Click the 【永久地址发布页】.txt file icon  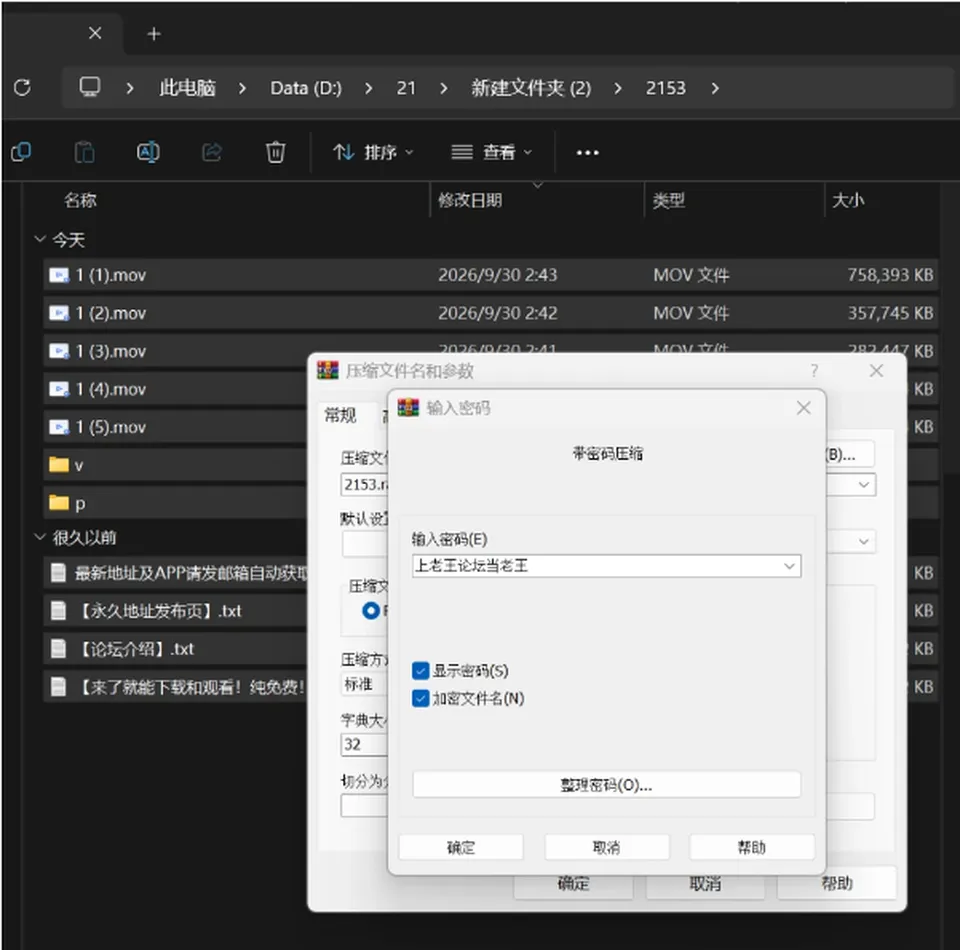[58, 611]
